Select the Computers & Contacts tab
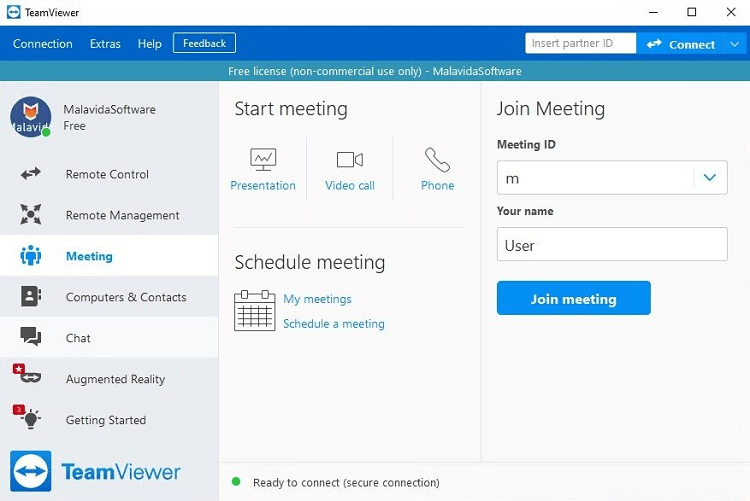This screenshot has width=750, height=501. (x=109, y=297)
